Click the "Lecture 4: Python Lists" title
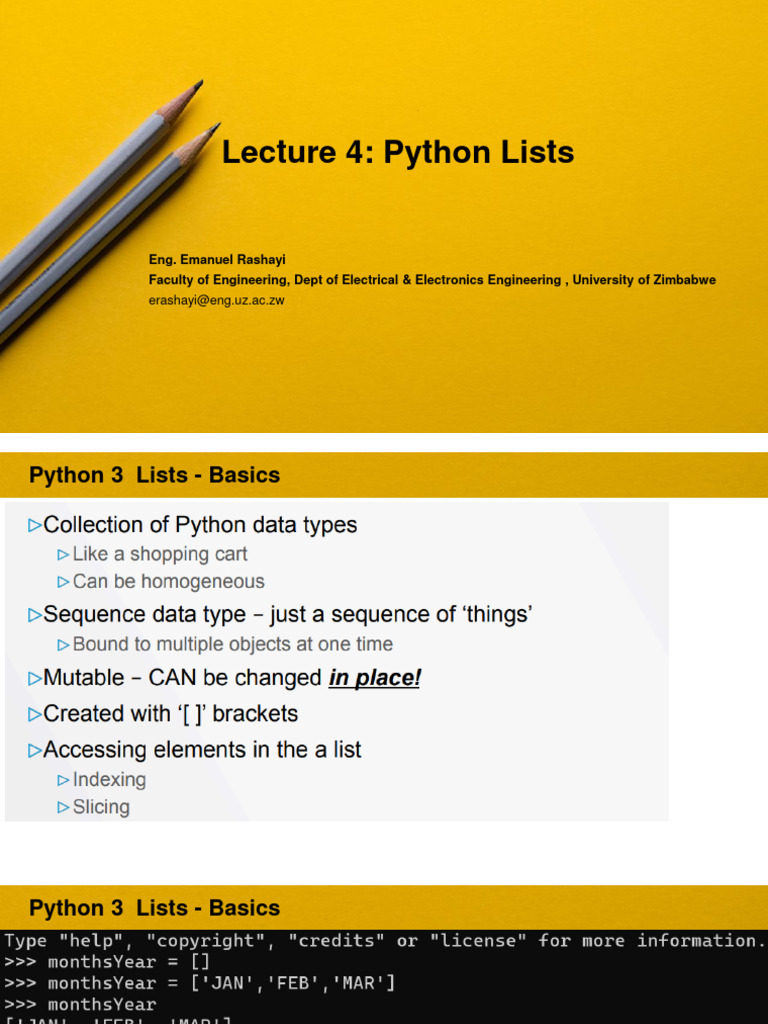Image resolution: width=768 pixels, height=1024 pixels. (x=398, y=153)
